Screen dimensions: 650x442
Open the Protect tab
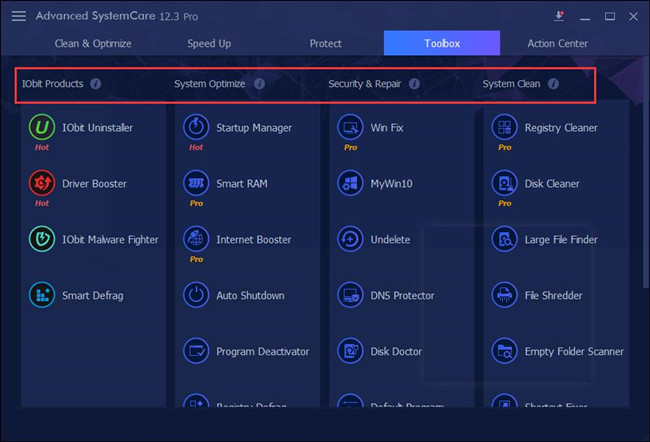[325, 44]
